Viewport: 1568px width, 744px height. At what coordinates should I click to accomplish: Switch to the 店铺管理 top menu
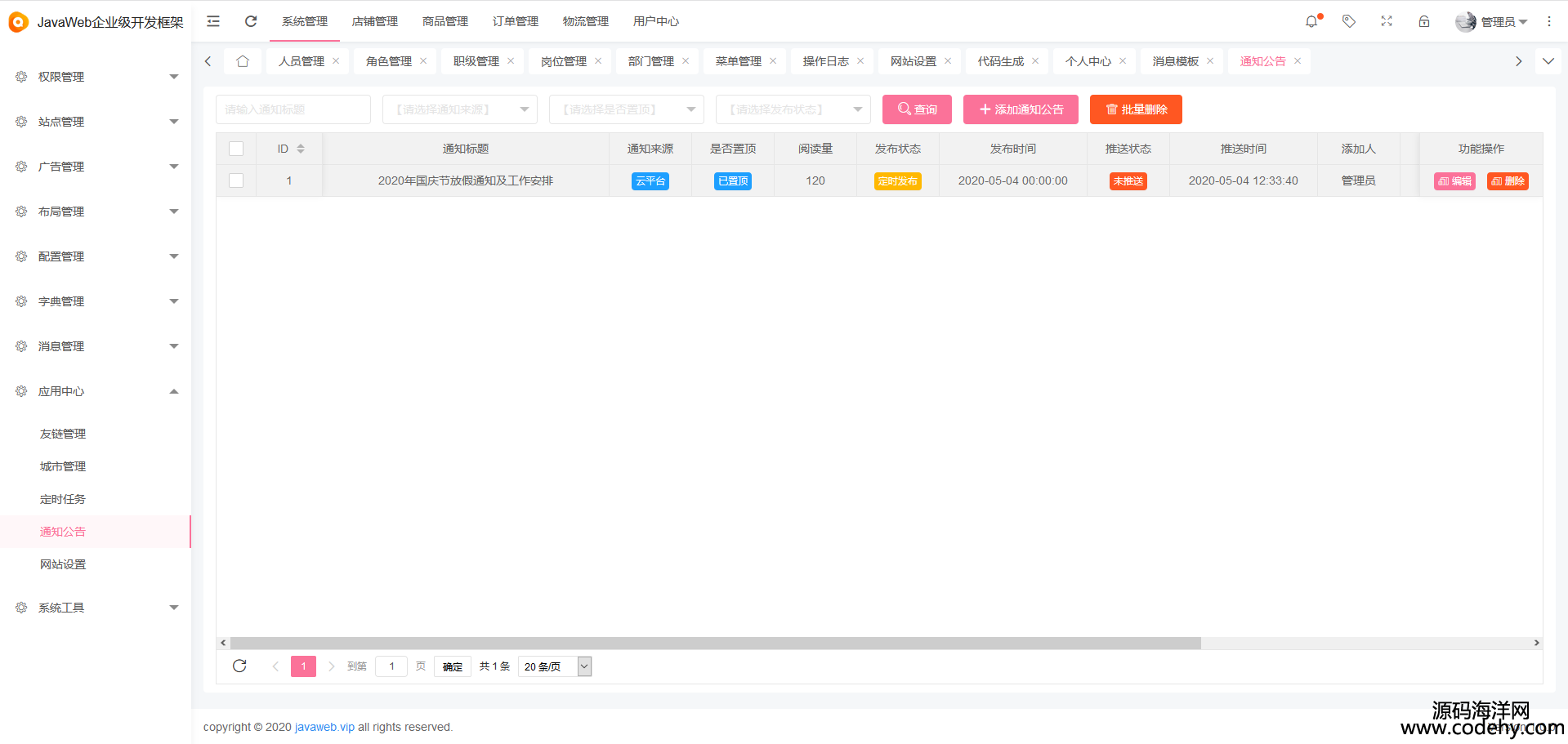(374, 21)
